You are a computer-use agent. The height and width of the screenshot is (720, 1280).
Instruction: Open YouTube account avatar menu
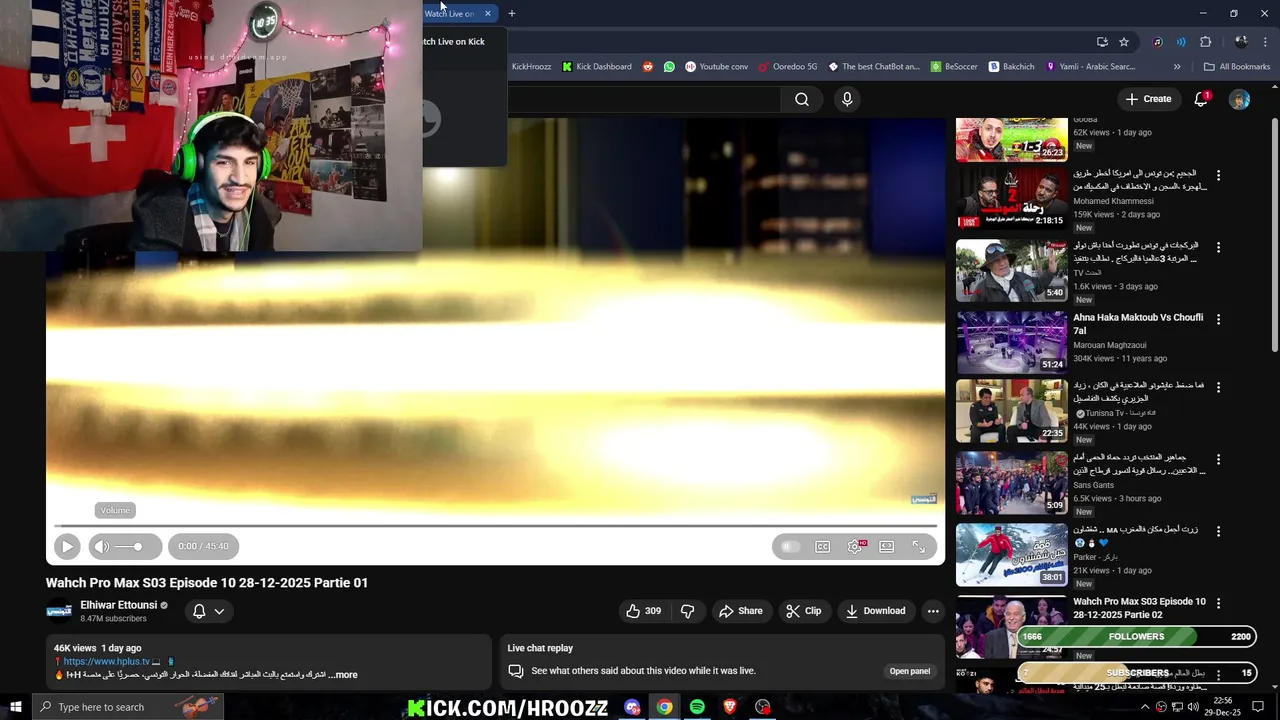[1239, 99]
